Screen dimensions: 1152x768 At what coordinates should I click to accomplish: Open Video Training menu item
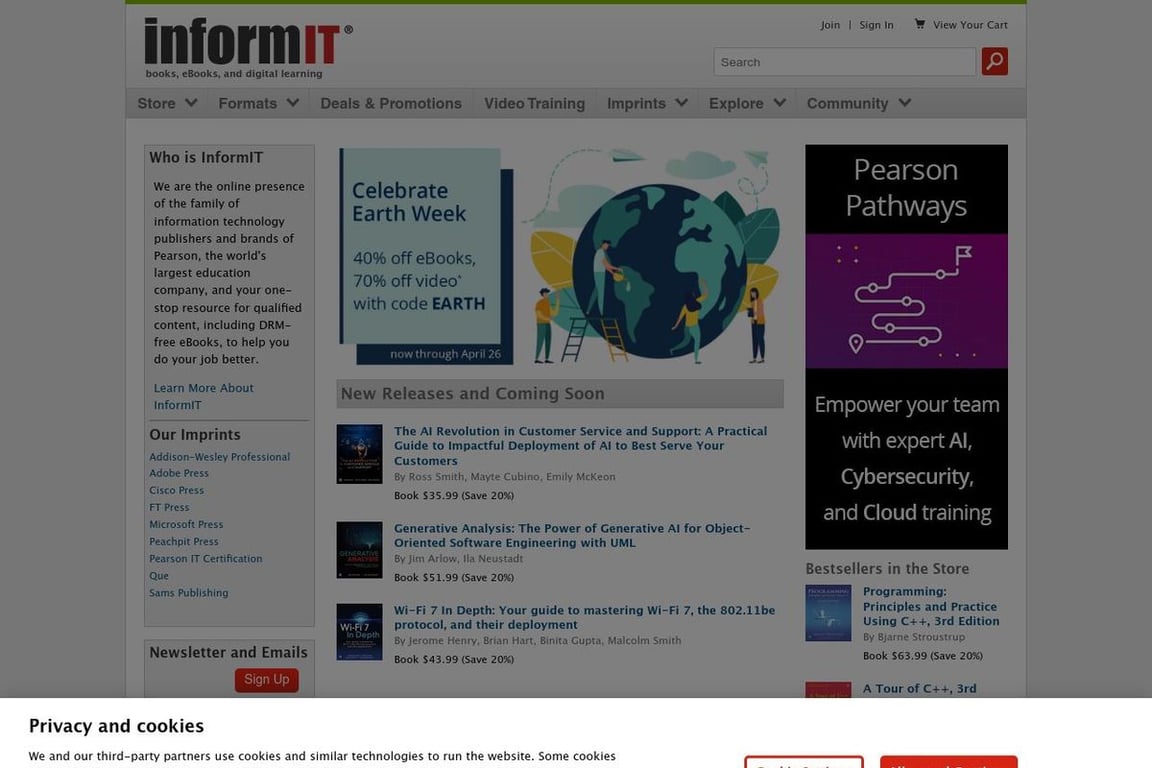click(x=534, y=104)
